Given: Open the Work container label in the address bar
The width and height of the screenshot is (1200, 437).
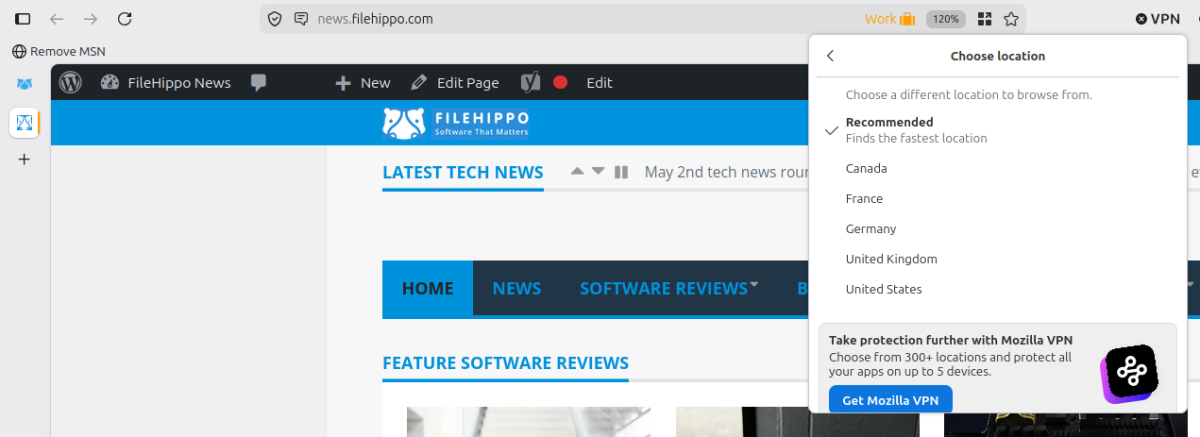Looking at the screenshot, I should click(x=890, y=19).
